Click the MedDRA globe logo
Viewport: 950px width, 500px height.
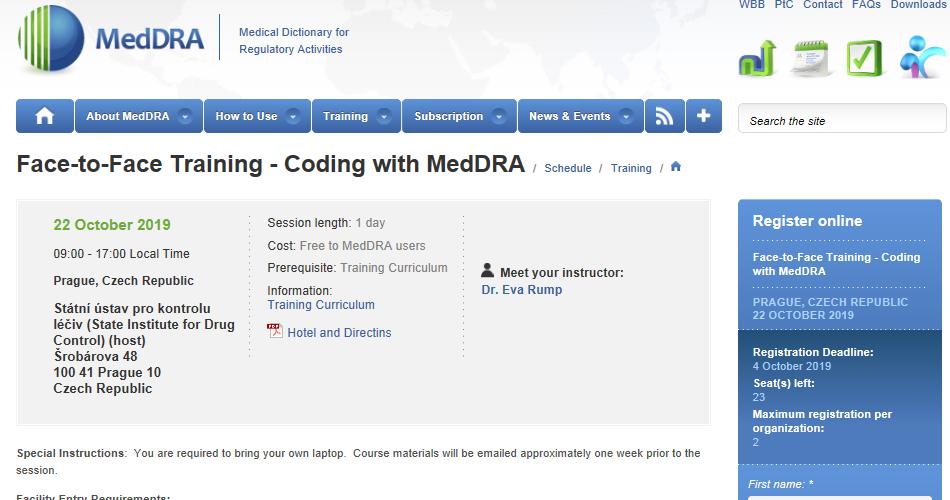[51, 38]
